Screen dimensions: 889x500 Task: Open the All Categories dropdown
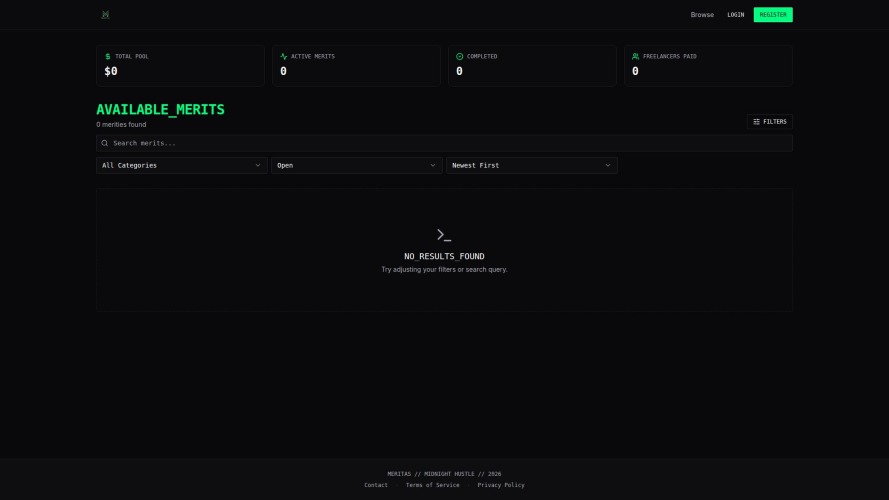(x=181, y=166)
